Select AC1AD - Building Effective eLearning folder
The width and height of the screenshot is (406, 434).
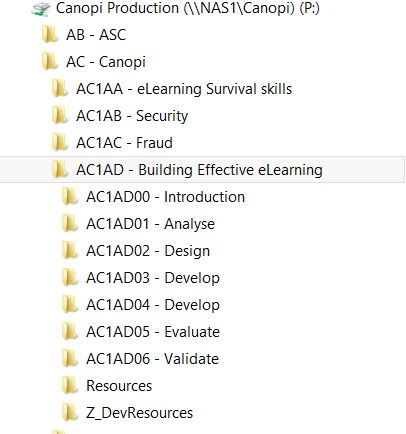point(202,170)
